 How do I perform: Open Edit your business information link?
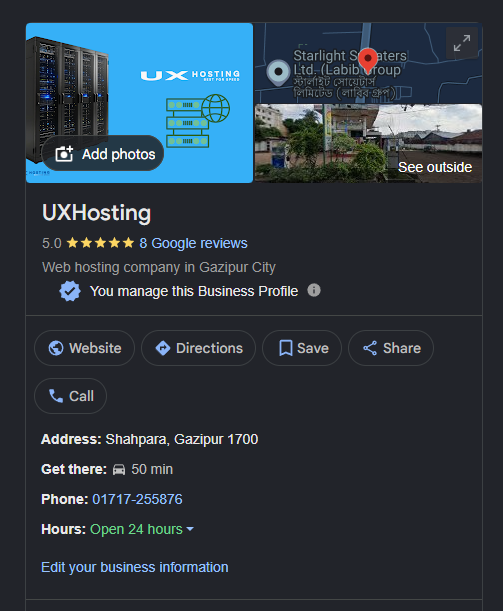coord(135,567)
